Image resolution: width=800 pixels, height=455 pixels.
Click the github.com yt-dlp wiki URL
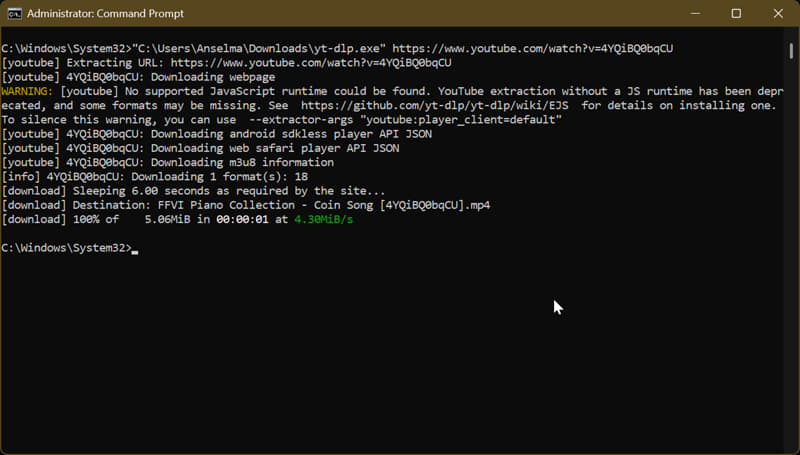tap(437, 105)
